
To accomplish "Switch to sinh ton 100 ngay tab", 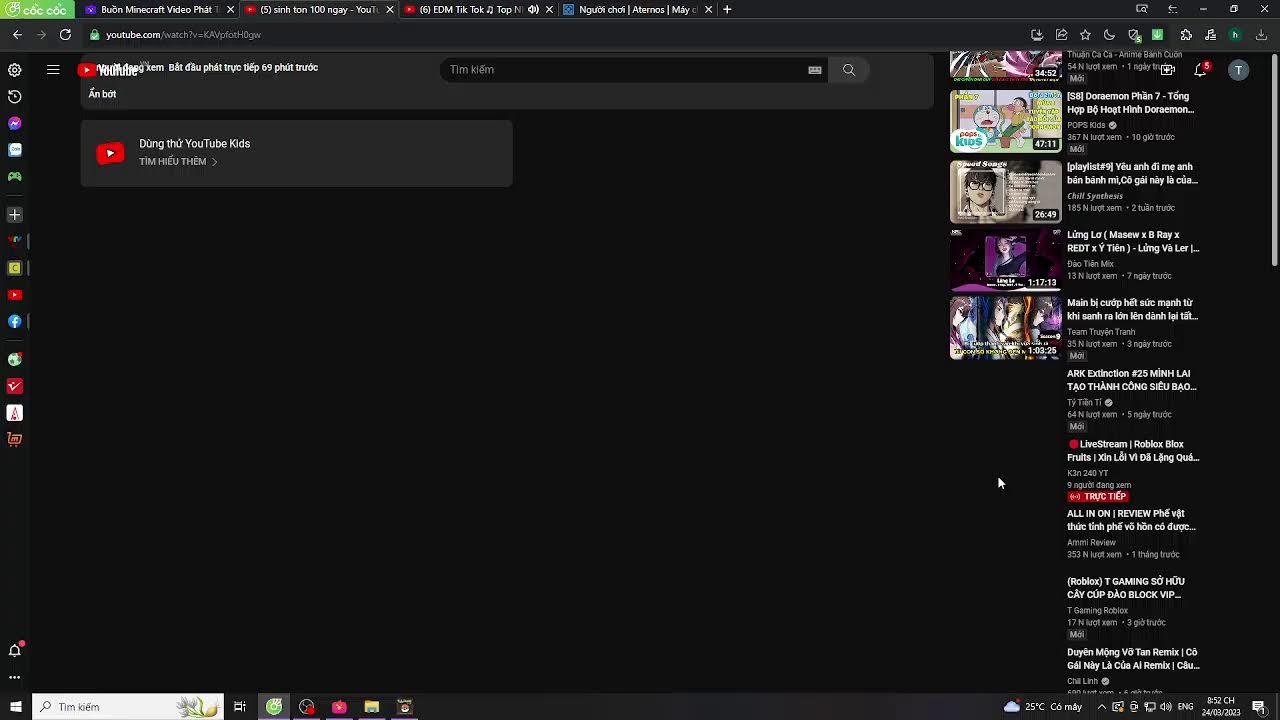I will [x=318, y=9].
